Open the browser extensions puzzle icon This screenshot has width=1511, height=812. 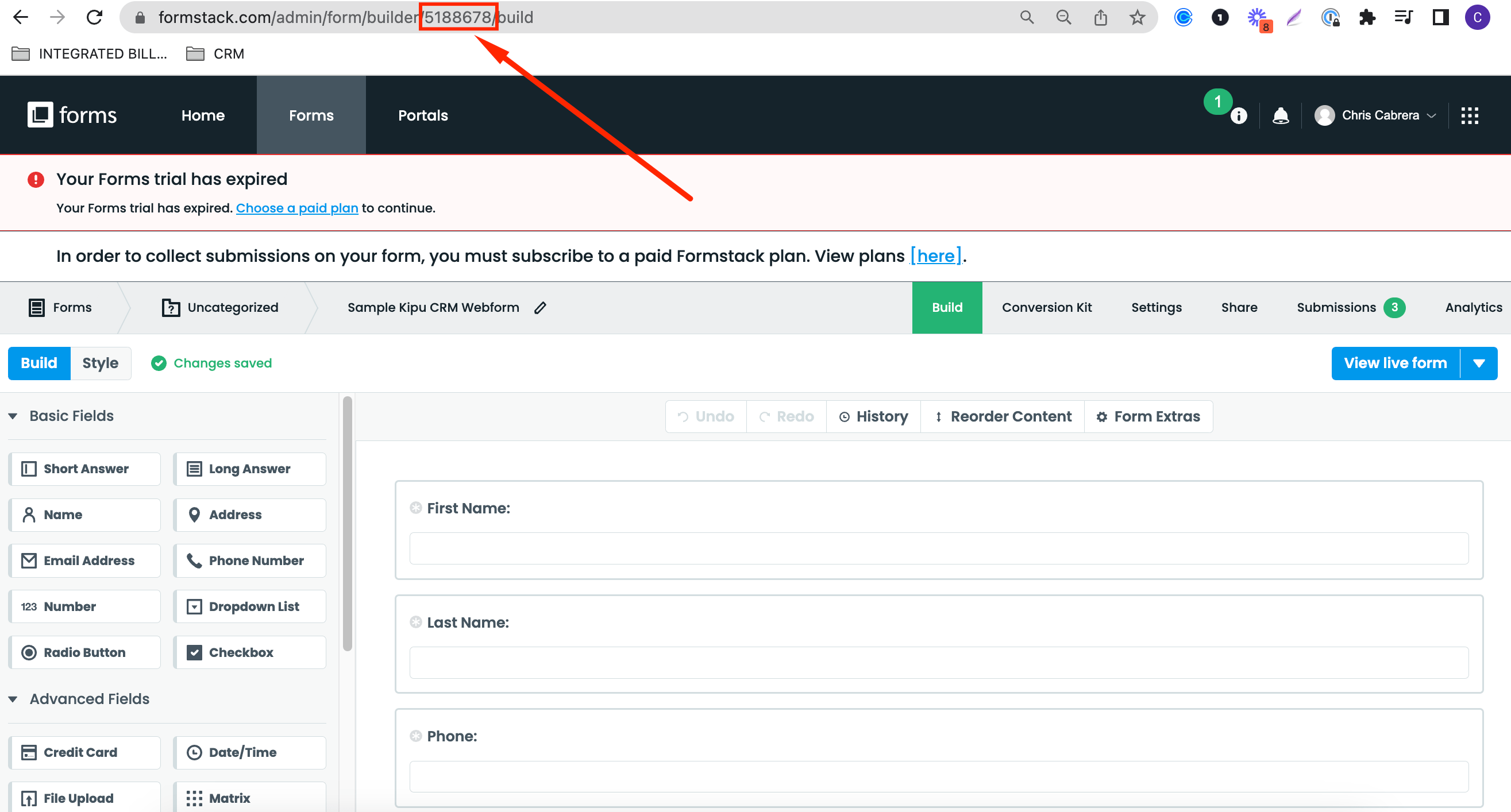[1367, 17]
